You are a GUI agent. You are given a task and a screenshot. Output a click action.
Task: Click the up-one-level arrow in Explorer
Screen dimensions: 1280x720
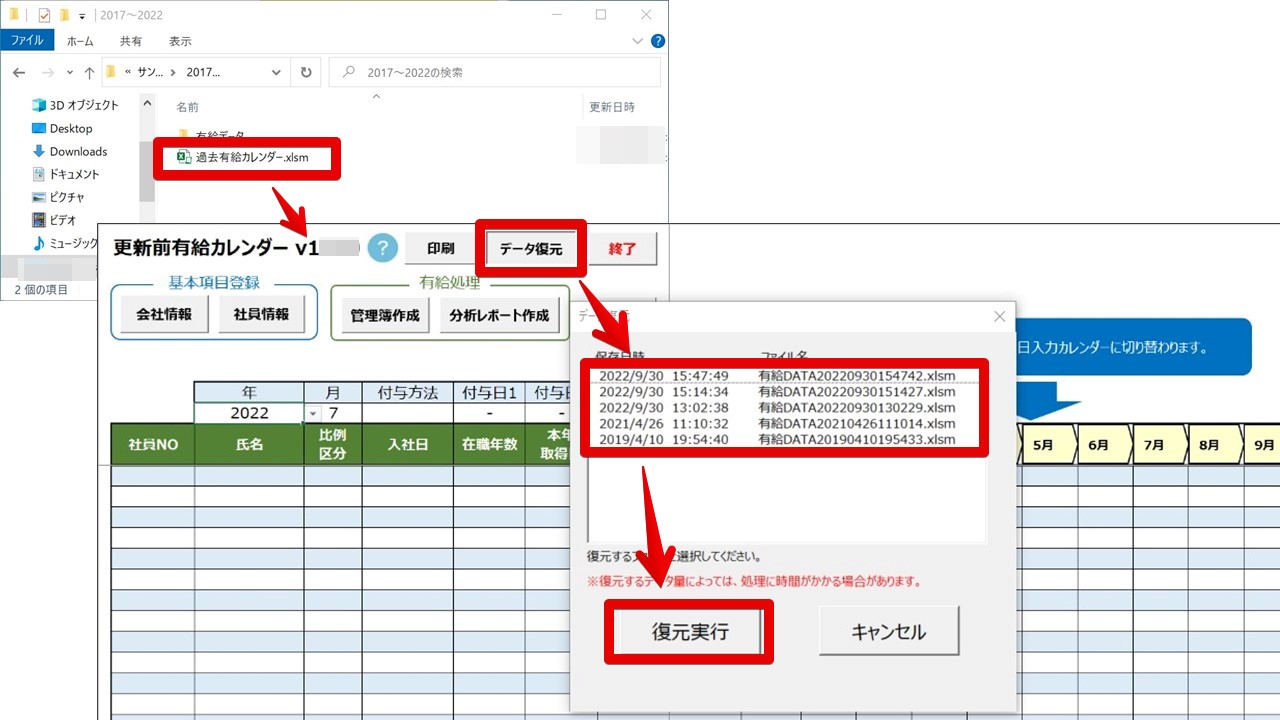pos(89,73)
